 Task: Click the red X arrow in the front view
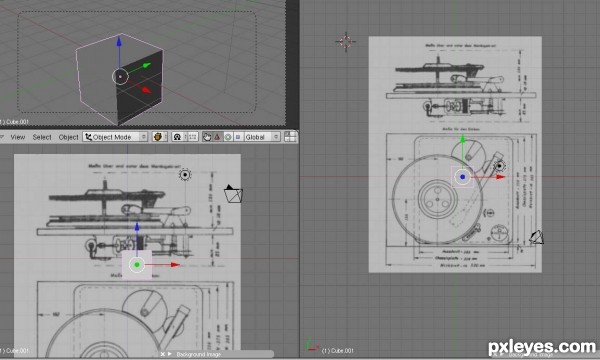pyautogui.click(x=175, y=264)
